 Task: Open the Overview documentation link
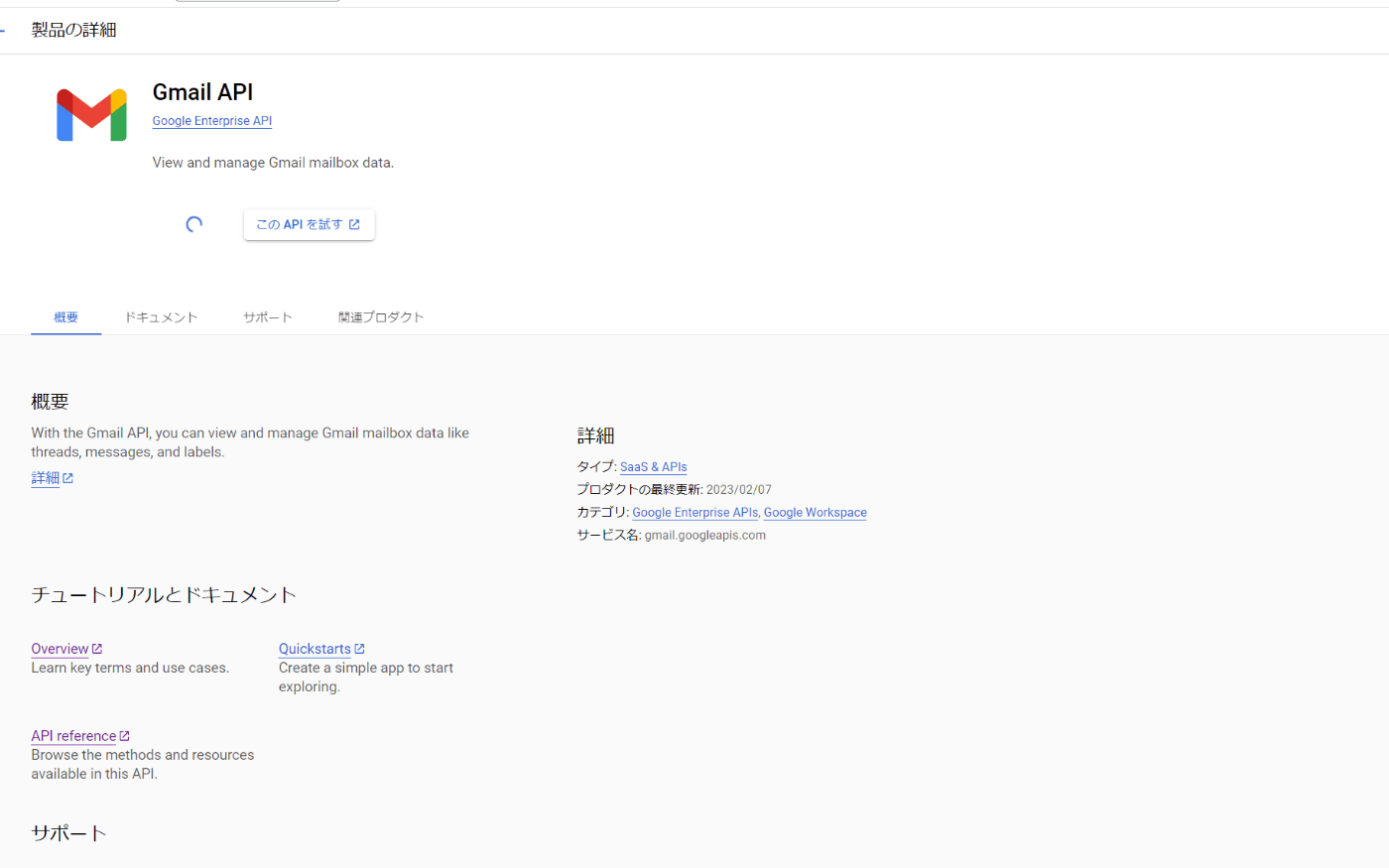(60, 649)
